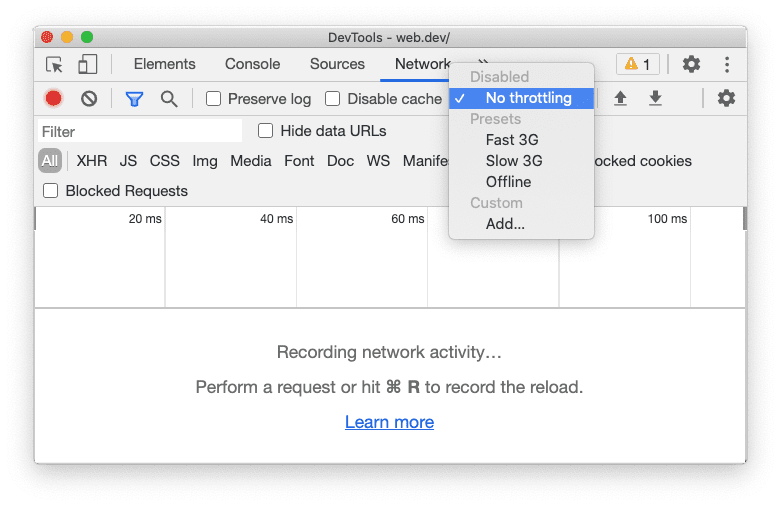
Task: Tick the Hide data URLs checkbox
Action: pyautogui.click(x=266, y=131)
